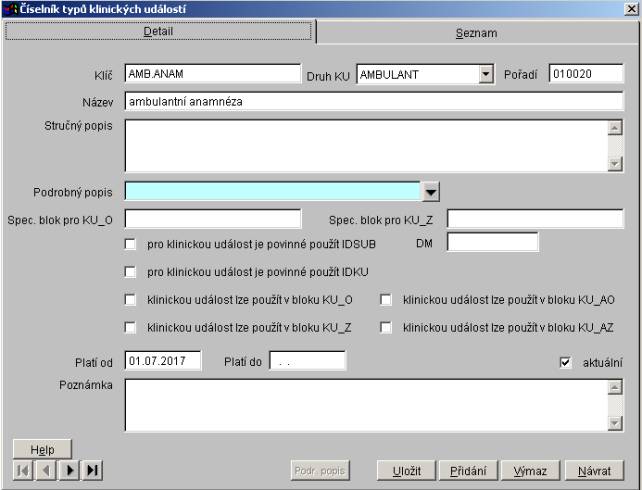Viewport: 642px width, 490px height.
Task: Tick the bloku KU_AO checkbox
Action: pos(386,299)
